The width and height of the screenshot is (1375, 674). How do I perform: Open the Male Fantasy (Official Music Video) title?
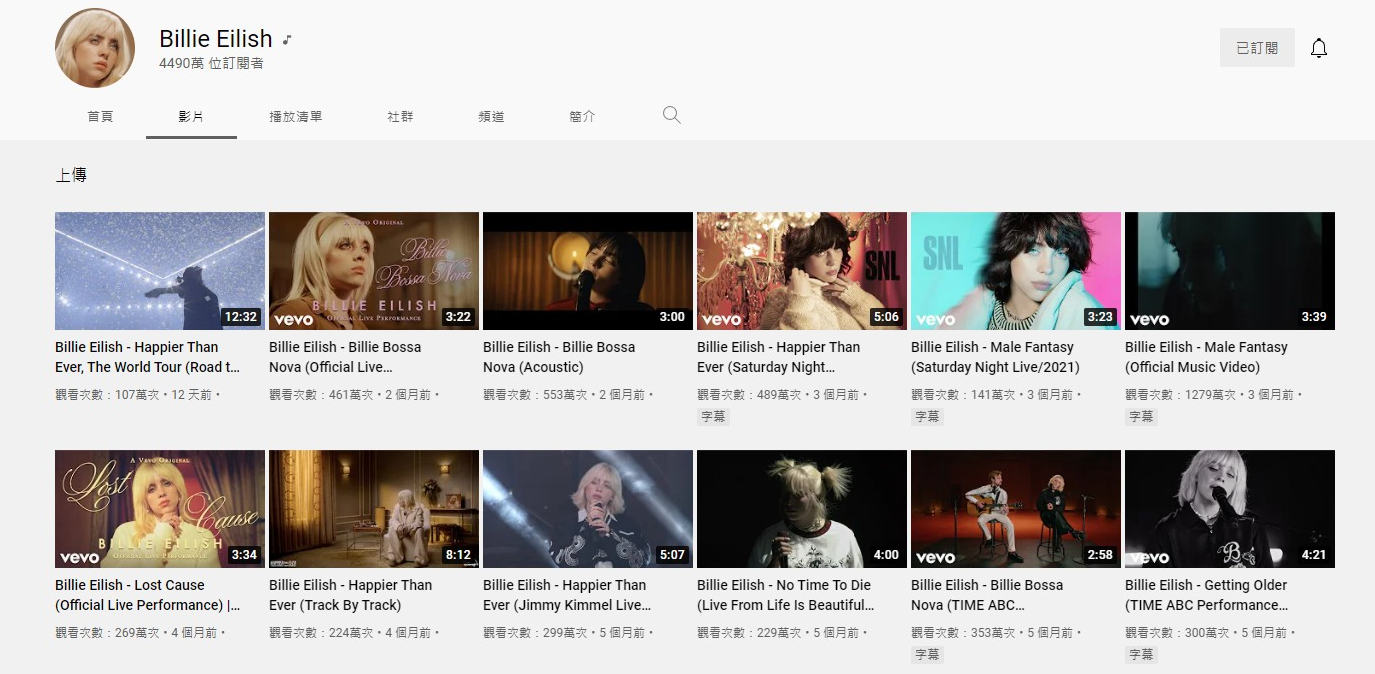point(1206,357)
